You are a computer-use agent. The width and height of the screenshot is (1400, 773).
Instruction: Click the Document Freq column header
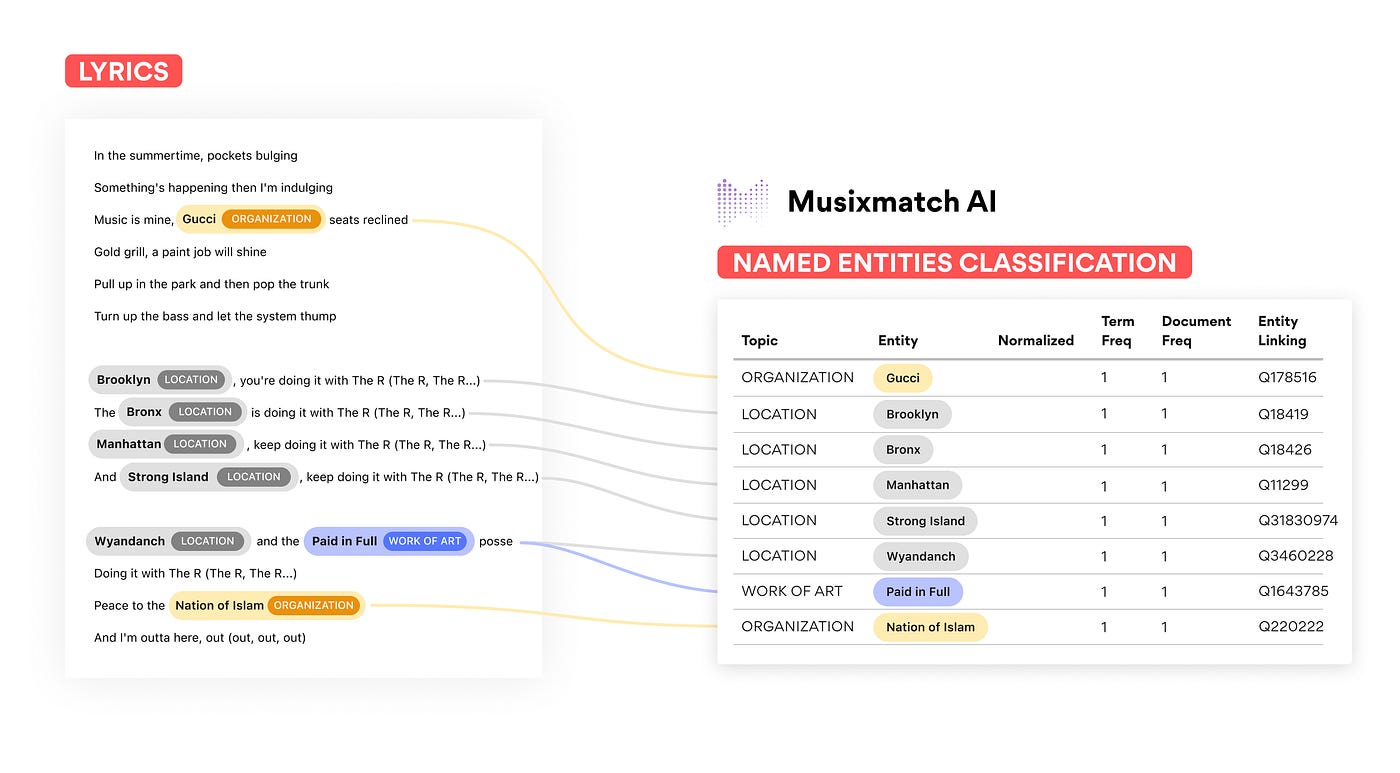point(1196,331)
